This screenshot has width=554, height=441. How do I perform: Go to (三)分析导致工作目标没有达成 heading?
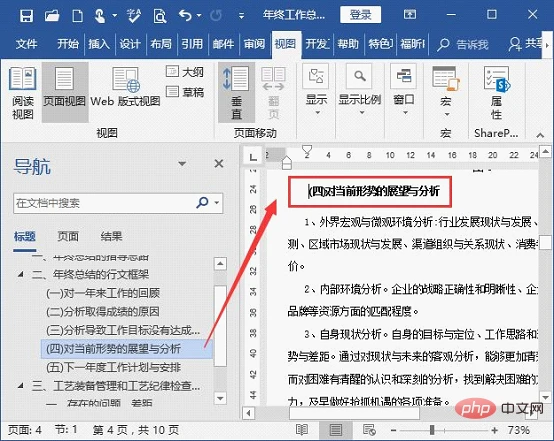[x=123, y=330]
